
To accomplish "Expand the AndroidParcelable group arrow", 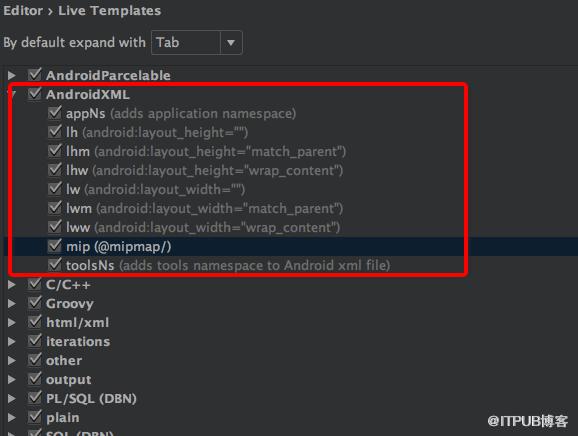I will pyautogui.click(x=12, y=76).
